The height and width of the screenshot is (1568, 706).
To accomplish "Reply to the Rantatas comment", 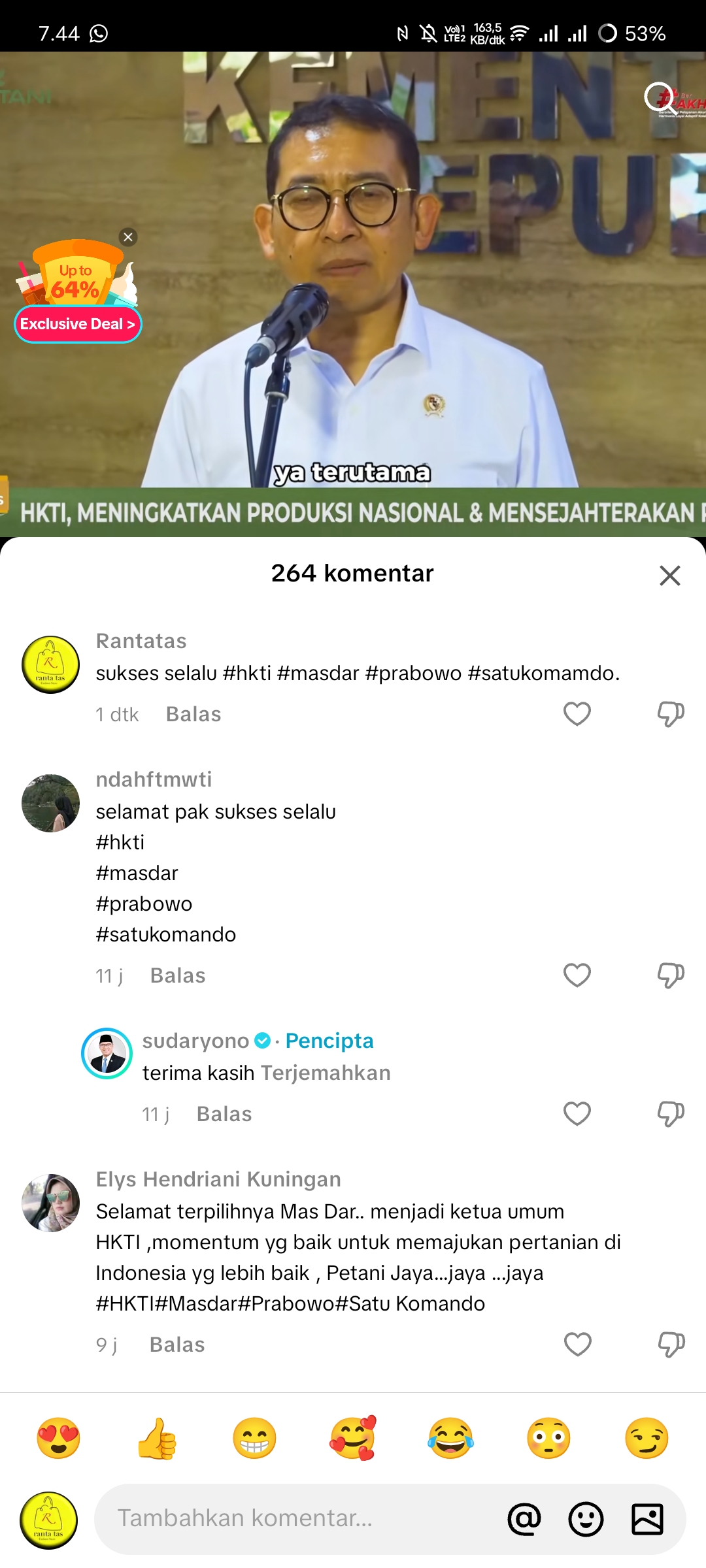I will (x=193, y=714).
